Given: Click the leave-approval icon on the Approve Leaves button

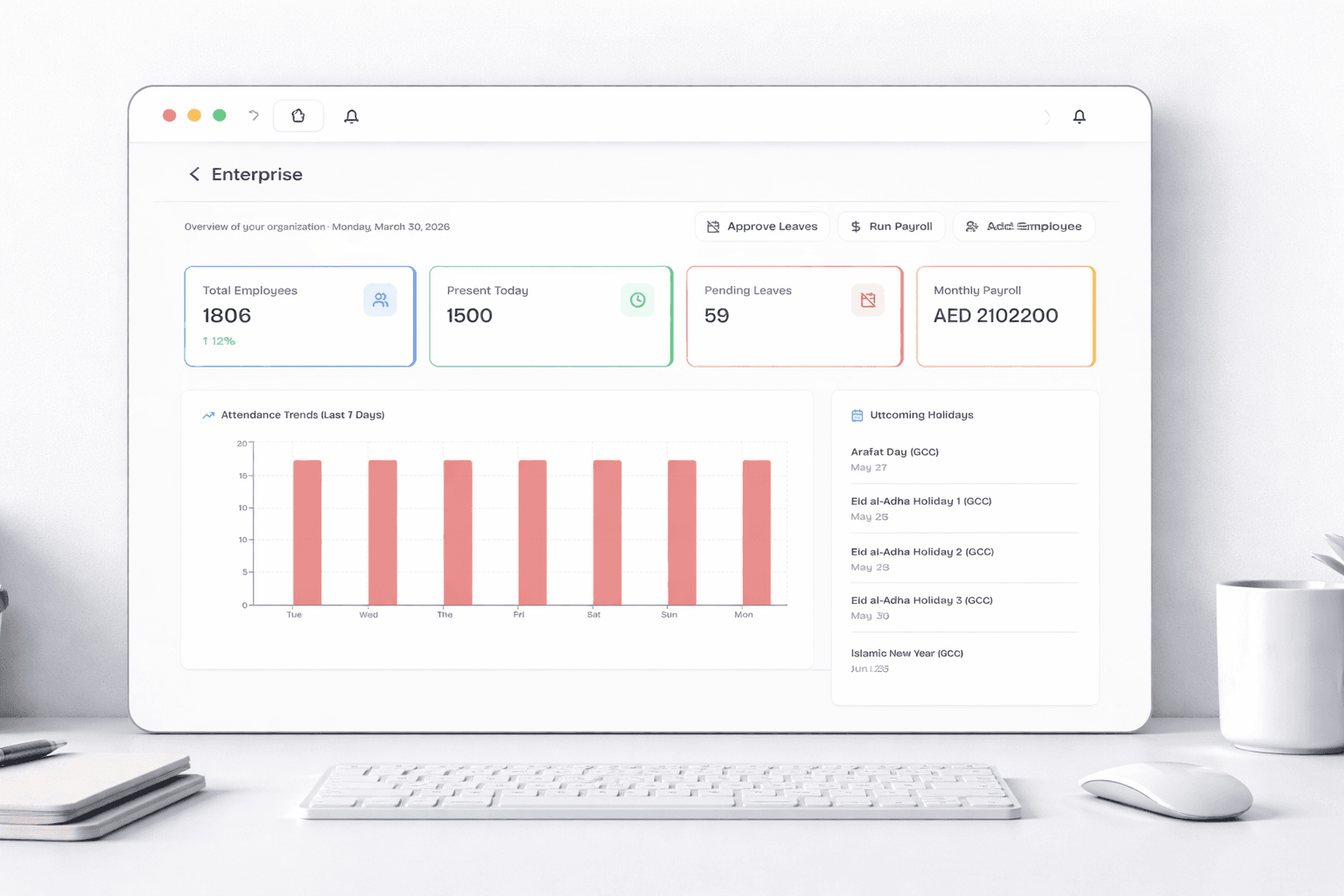Looking at the screenshot, I should (x=712, y=226).
